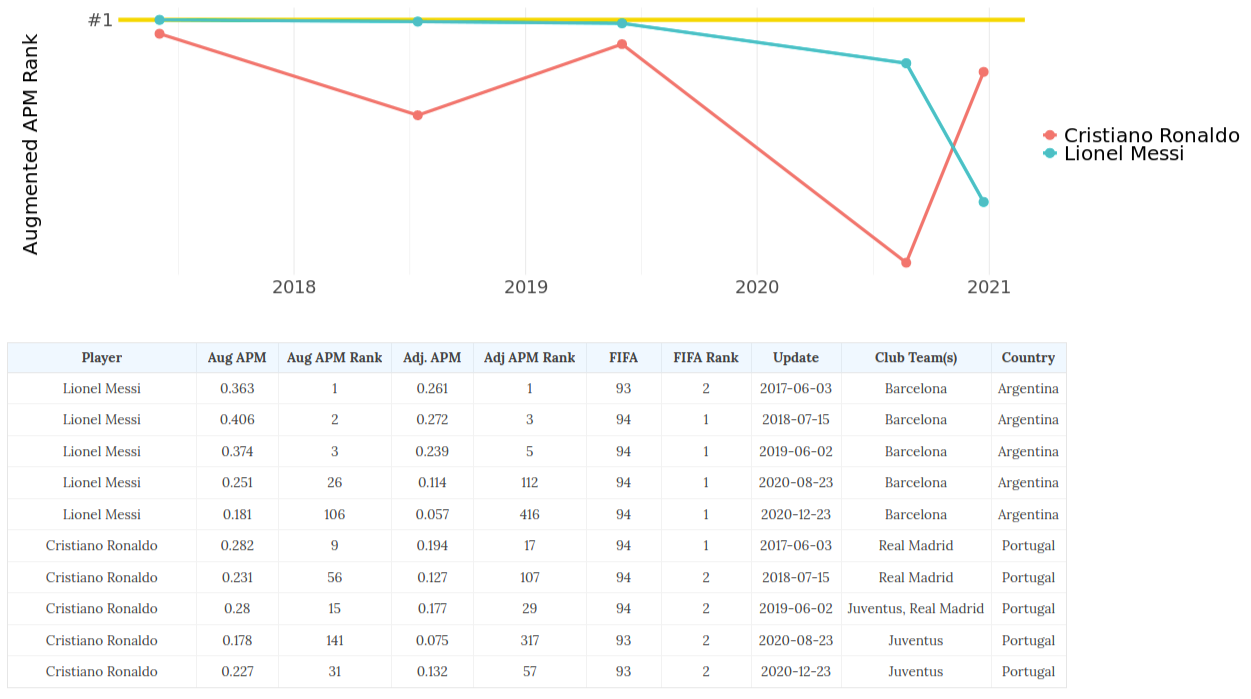Click the red Cristiano Ronaldo legend marker

click(x=1049, y=135)
